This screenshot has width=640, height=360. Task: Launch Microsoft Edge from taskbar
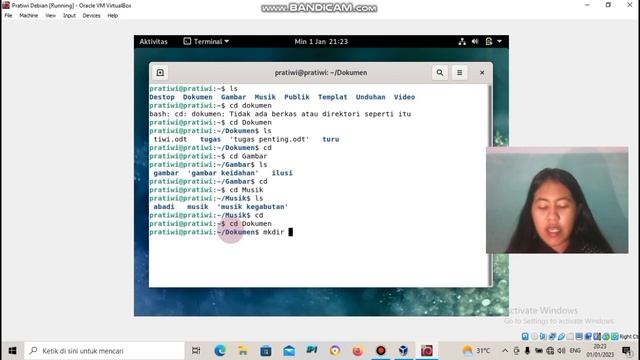(220, 351)
